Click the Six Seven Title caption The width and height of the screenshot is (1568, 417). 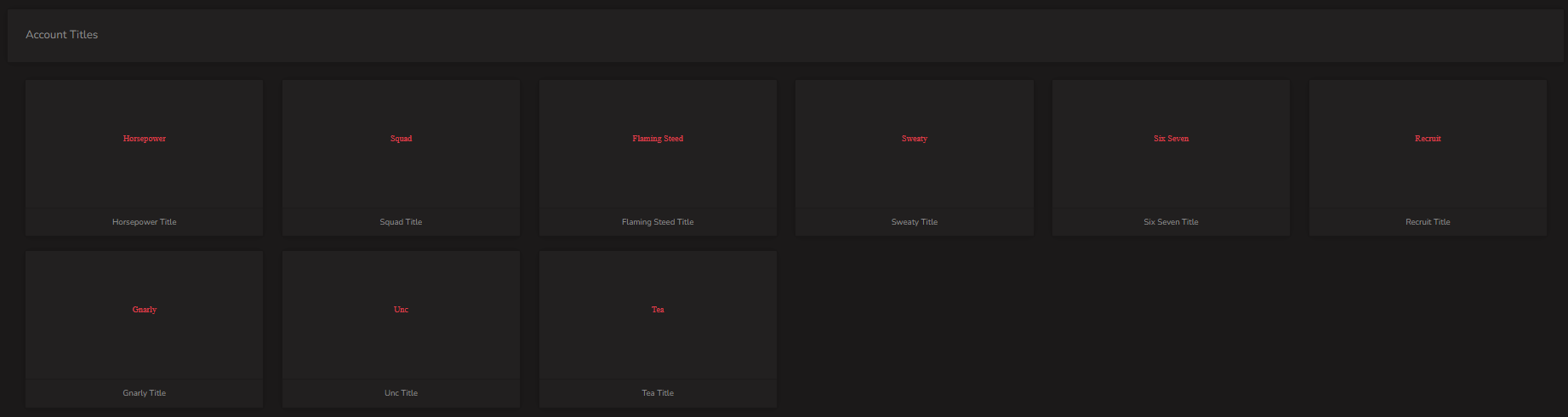coord(1172,222)
